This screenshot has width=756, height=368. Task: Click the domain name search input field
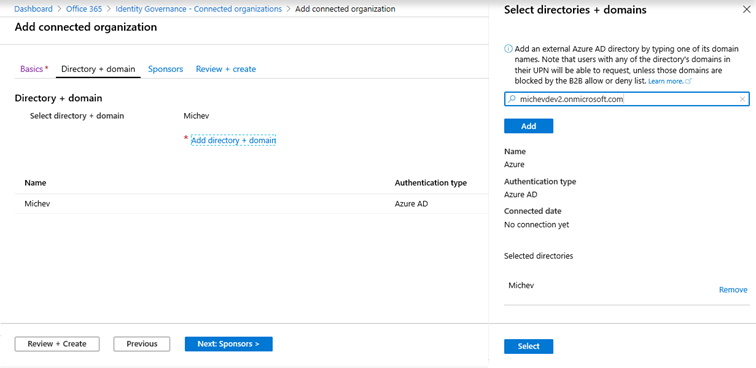pos(627,99)
